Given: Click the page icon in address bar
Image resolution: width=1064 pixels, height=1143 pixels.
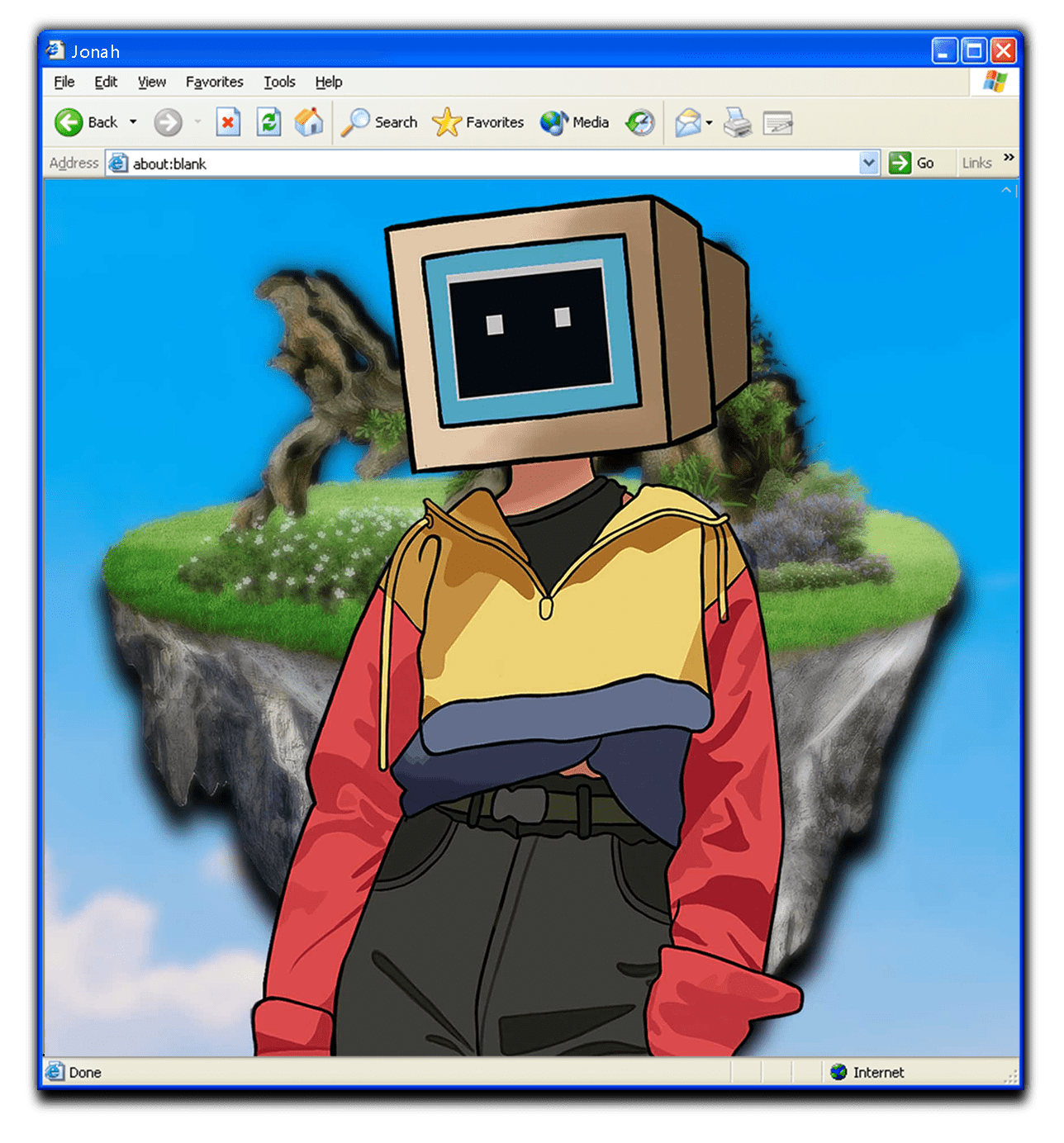Looking at the screenshot, I should [119, 164].
